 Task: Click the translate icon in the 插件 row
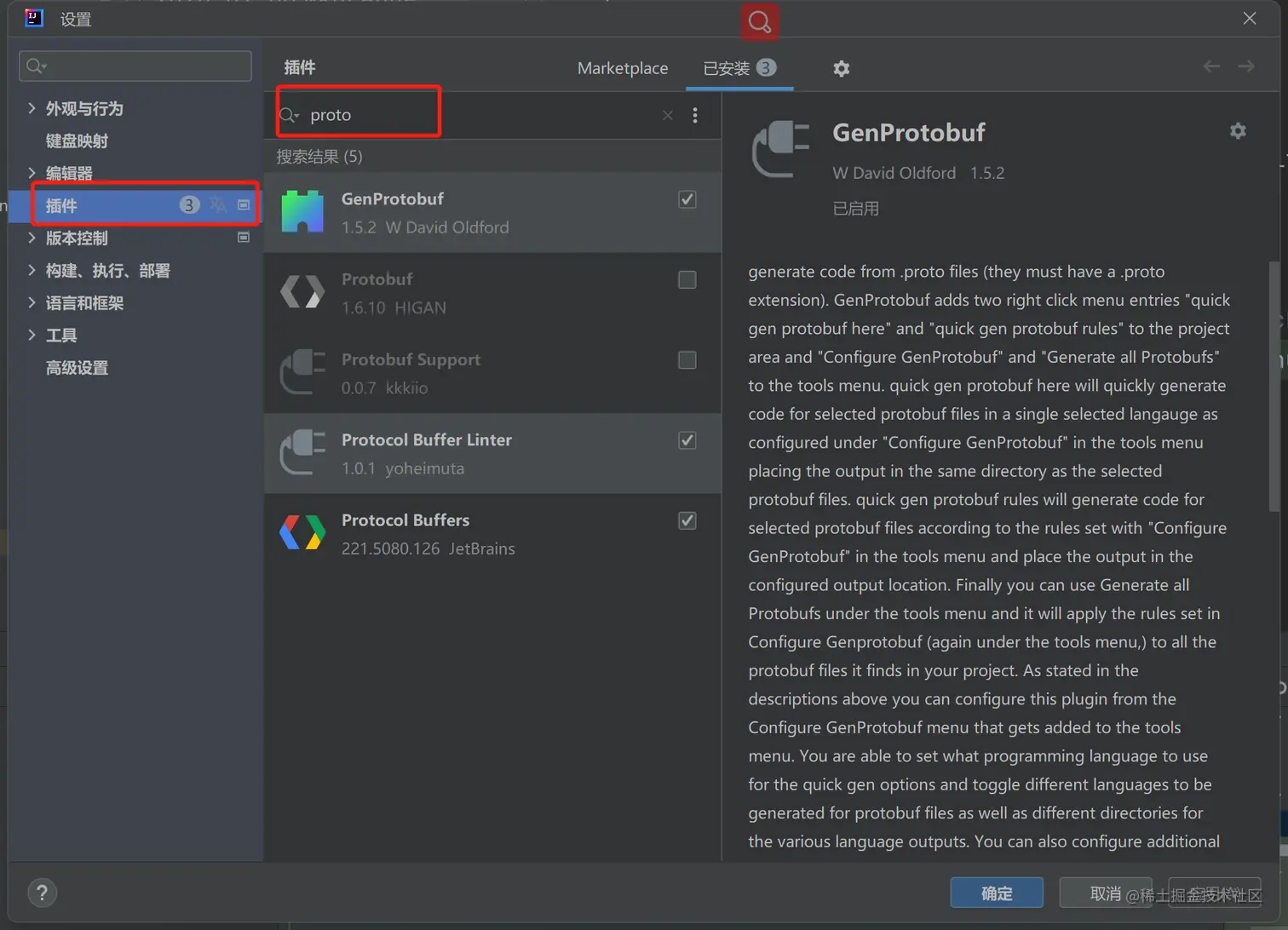click(218, 205)
